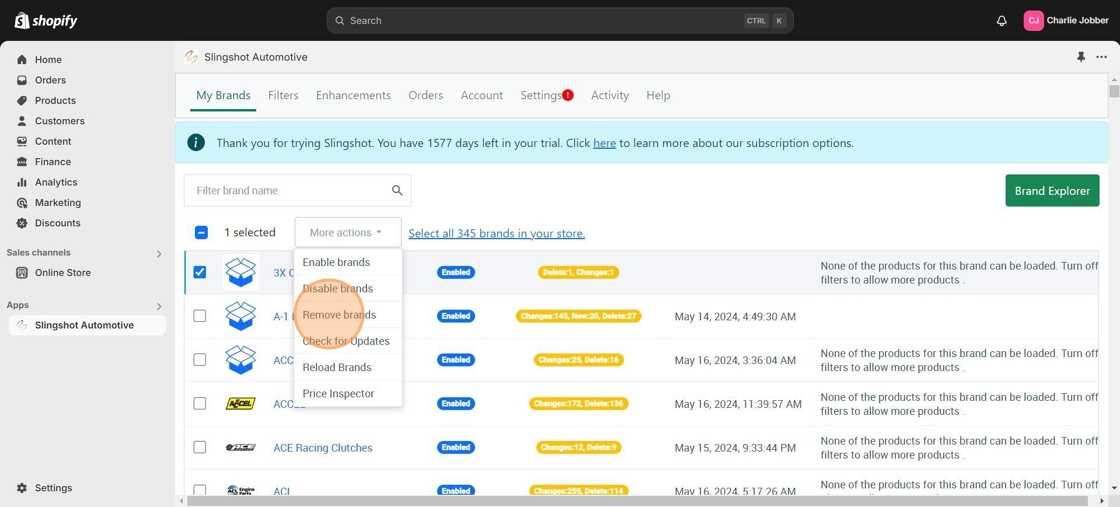
Task: Click Enabled badge in ACCEL row
Action: (456, 403)
